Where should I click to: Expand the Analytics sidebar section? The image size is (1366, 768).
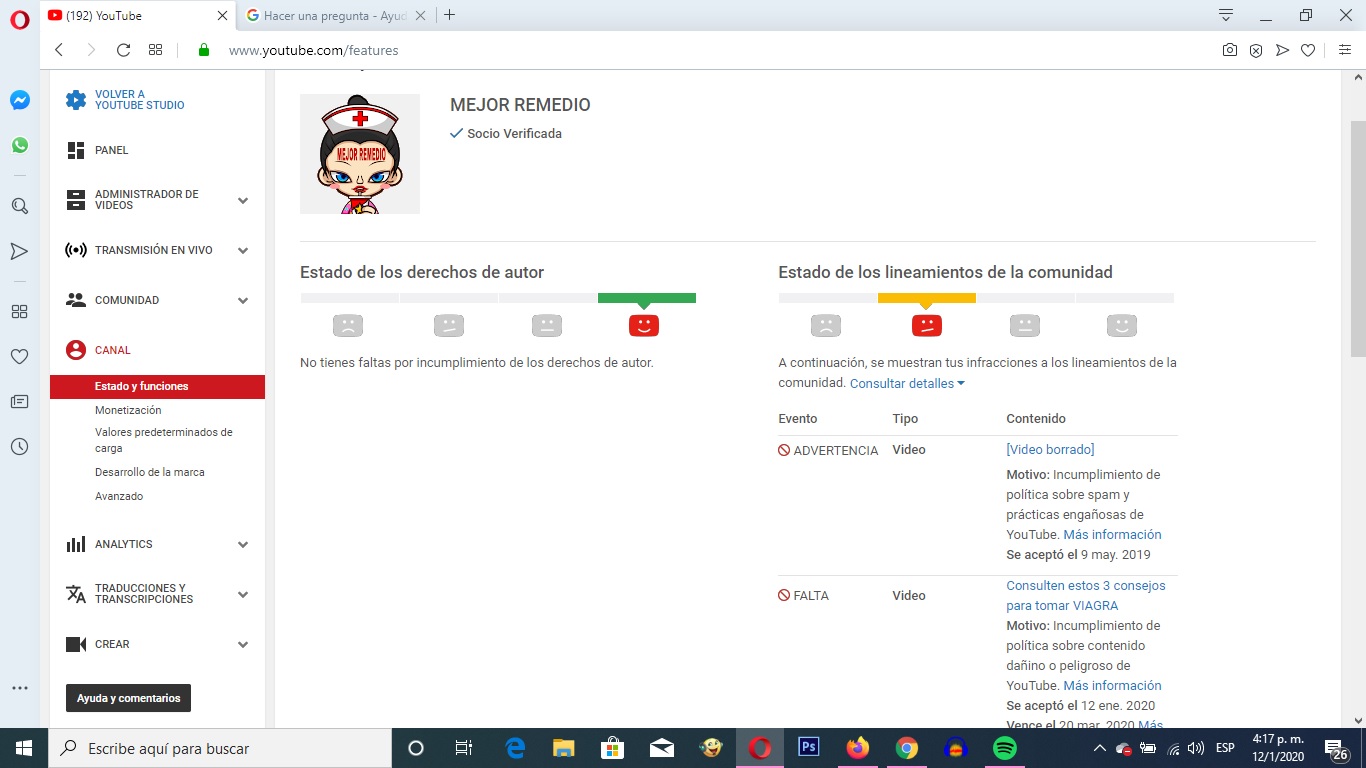pyautogui.click(x=243, y=544)
